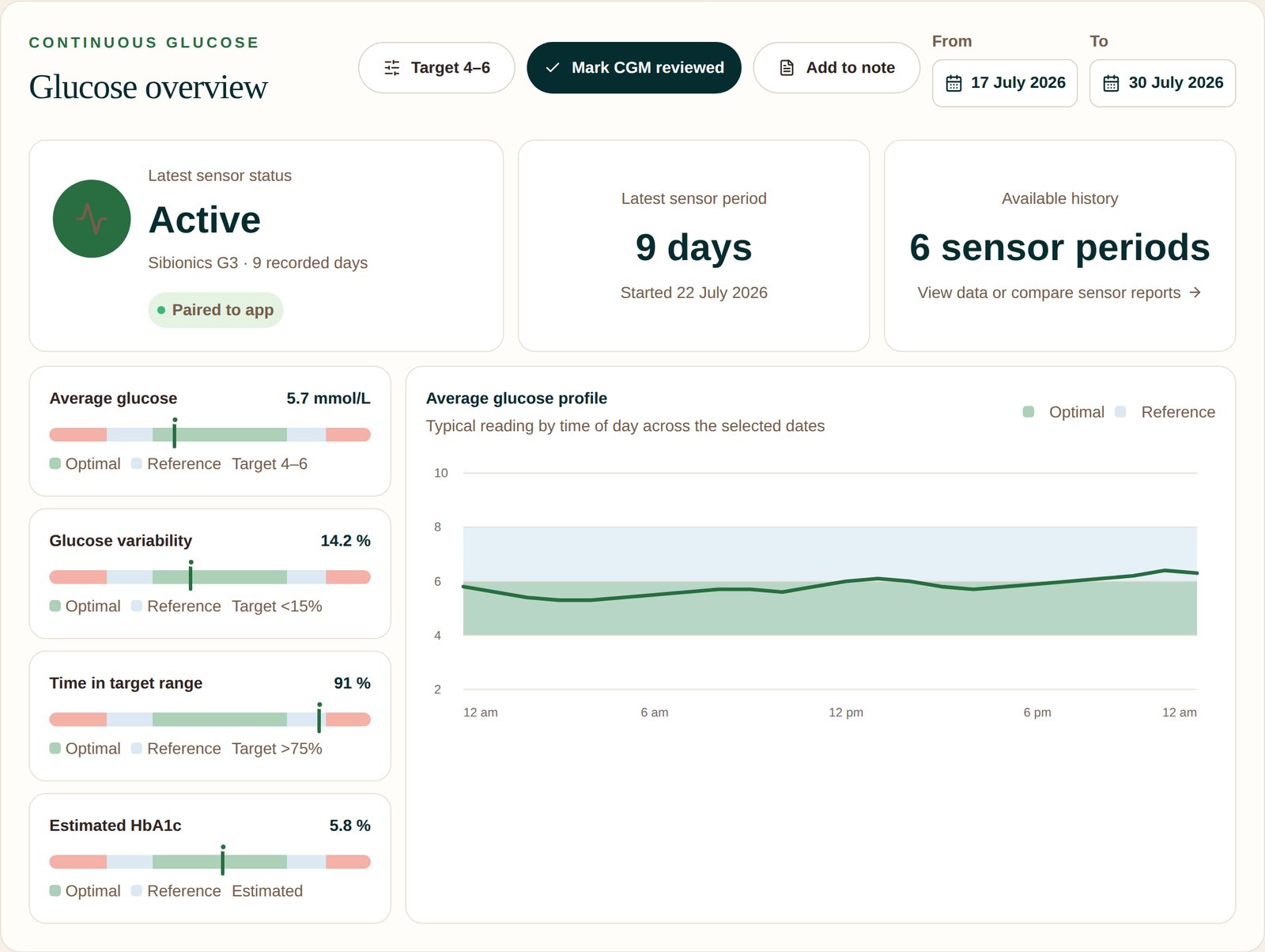This screenshot has height=952, width=1265.
Task: Click the 12 pm label on the chart axis
Action: (846, 712)
